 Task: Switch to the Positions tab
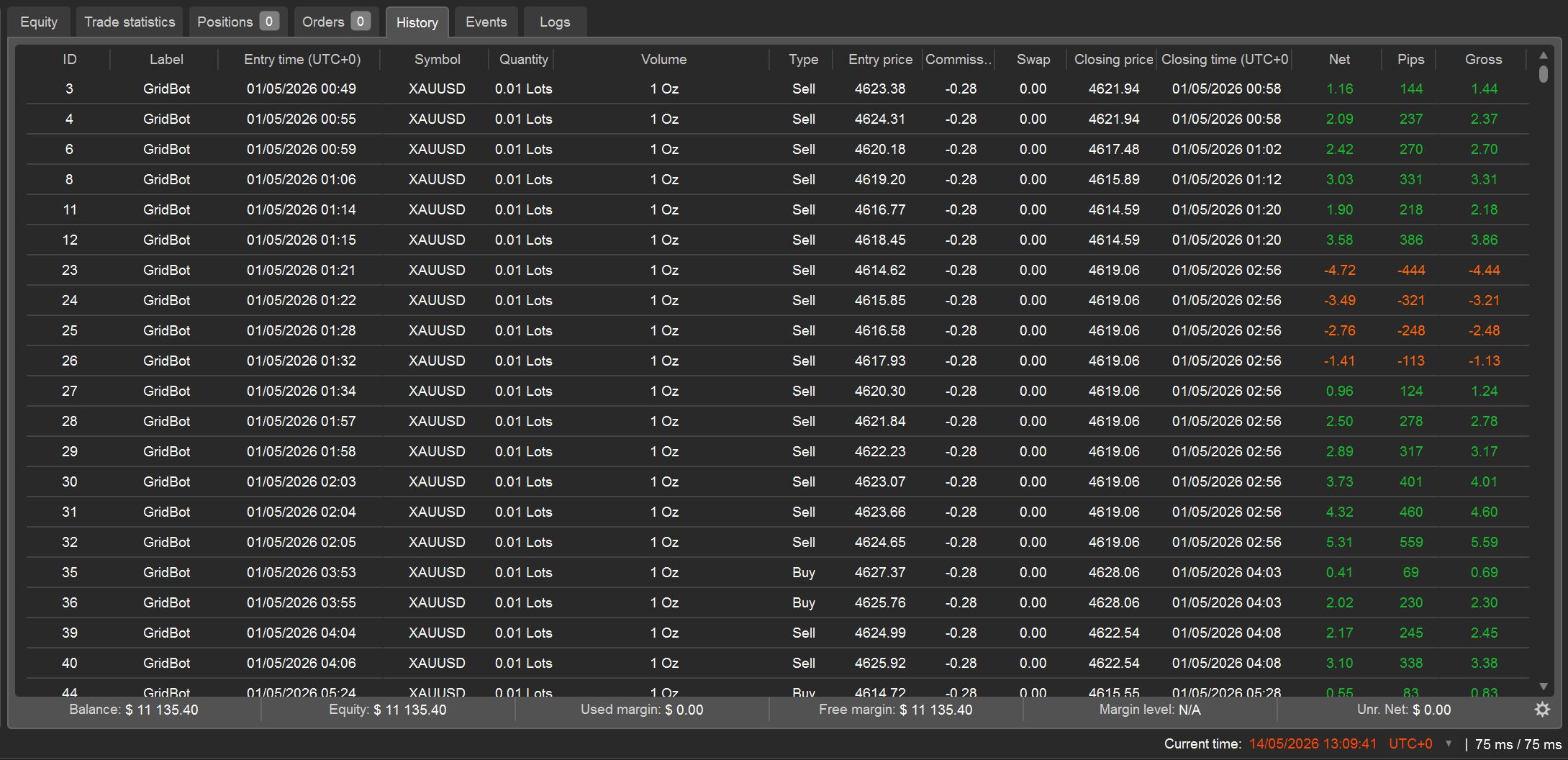point(238,22)
